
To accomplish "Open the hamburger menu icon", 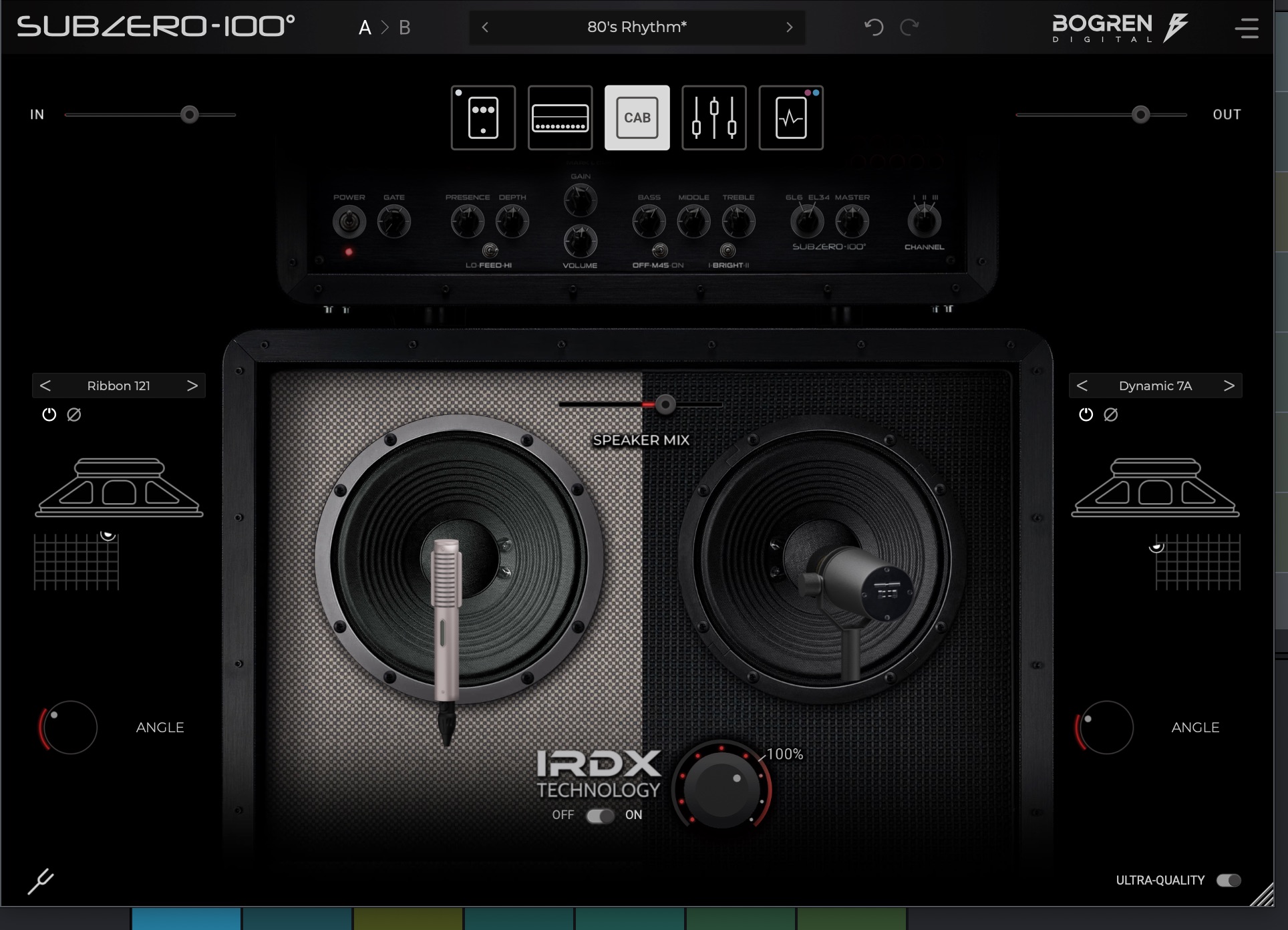I will tap(1246, 28).
